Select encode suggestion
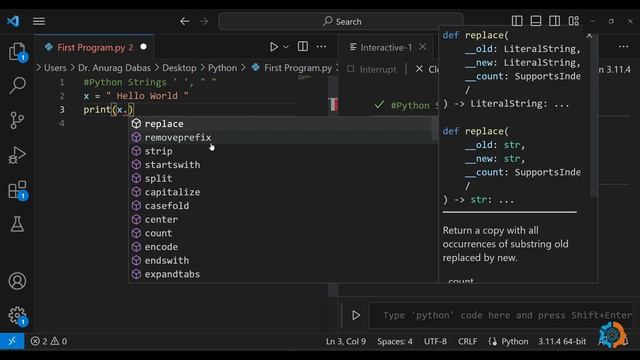Image resolution: width=640 pixels, height=360 pixels. (282, 247)
